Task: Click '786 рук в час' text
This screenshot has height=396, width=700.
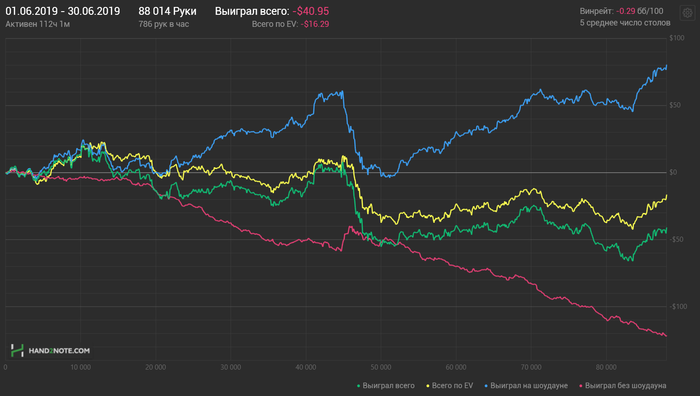Action: [163, 24]
